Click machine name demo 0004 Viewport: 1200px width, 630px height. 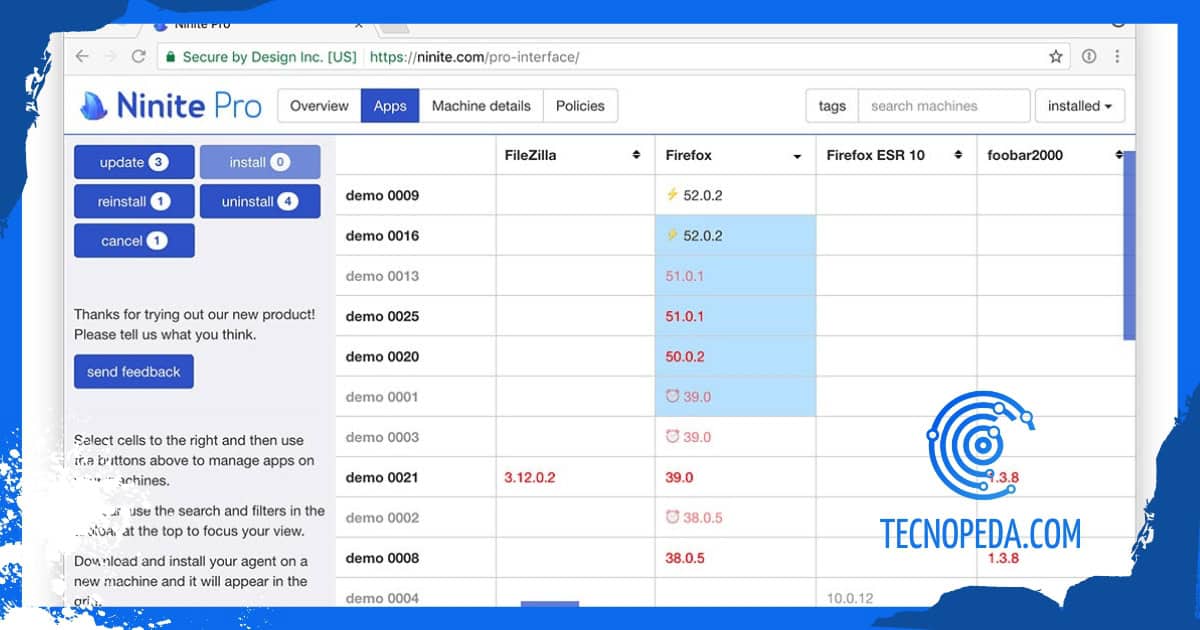(x=382, y=598)
